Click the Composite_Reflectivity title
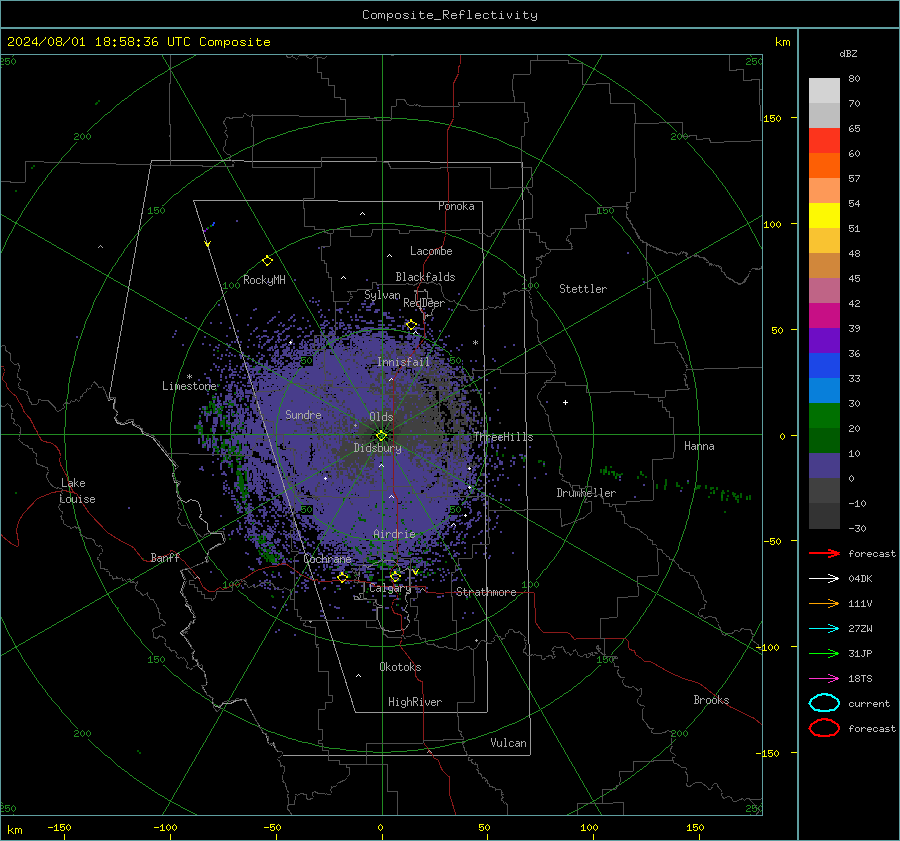 click(450, 15)
